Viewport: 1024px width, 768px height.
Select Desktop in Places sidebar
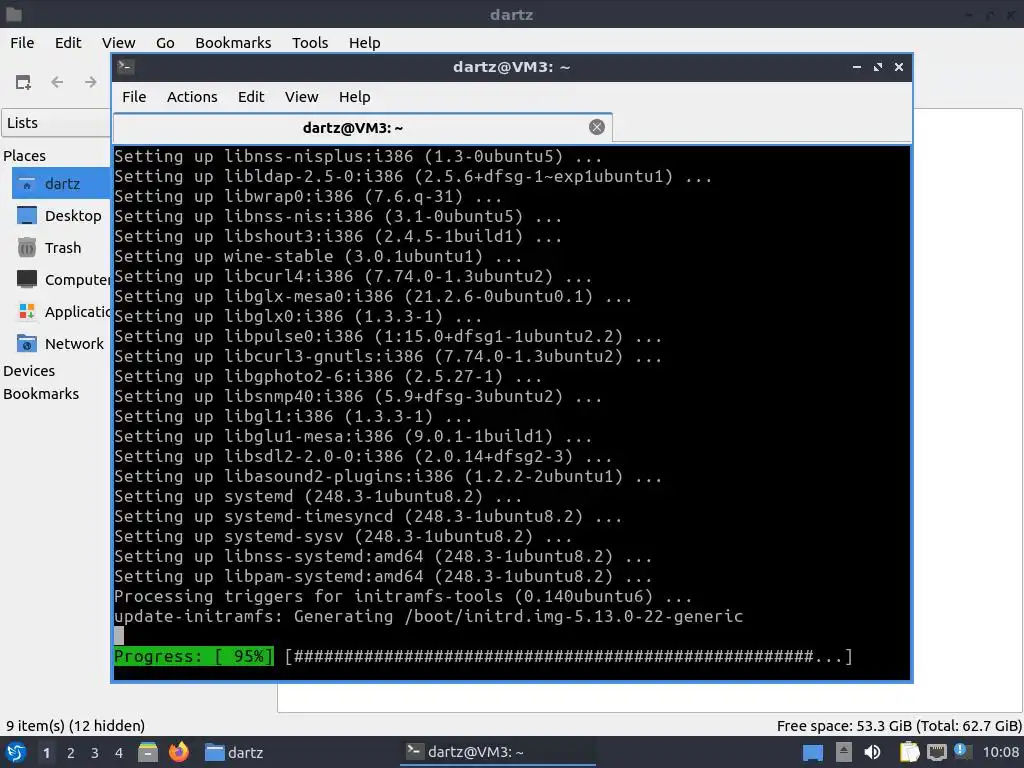(61, 216)
